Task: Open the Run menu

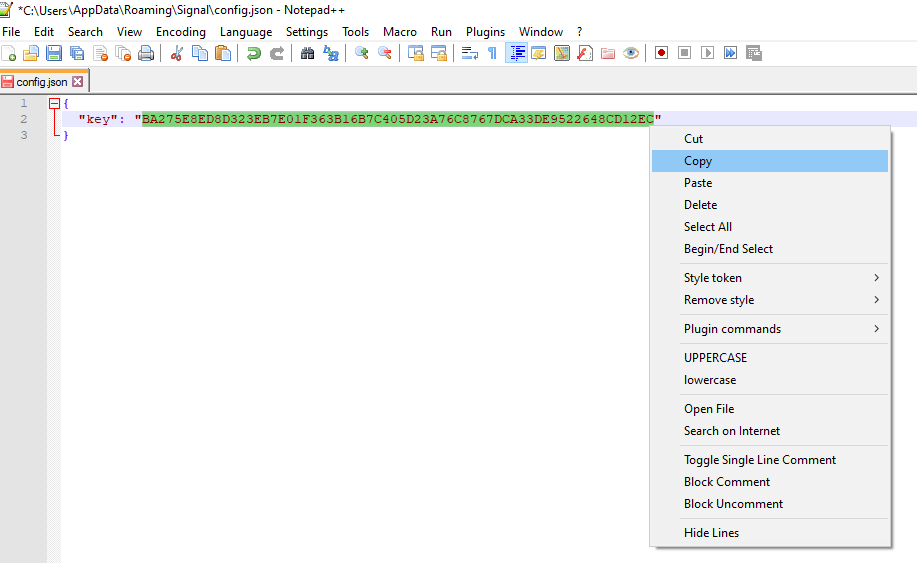Action: [x=442, y=32]
